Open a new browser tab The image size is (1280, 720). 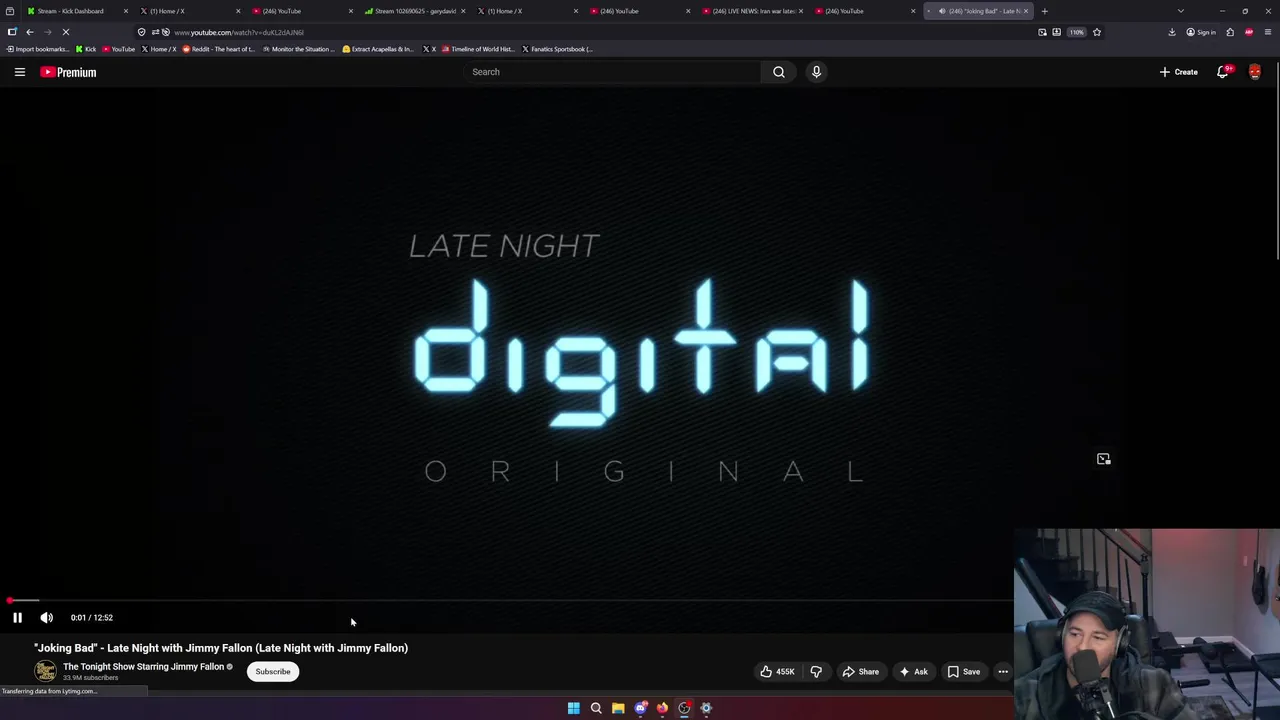tap(1044, 11)
